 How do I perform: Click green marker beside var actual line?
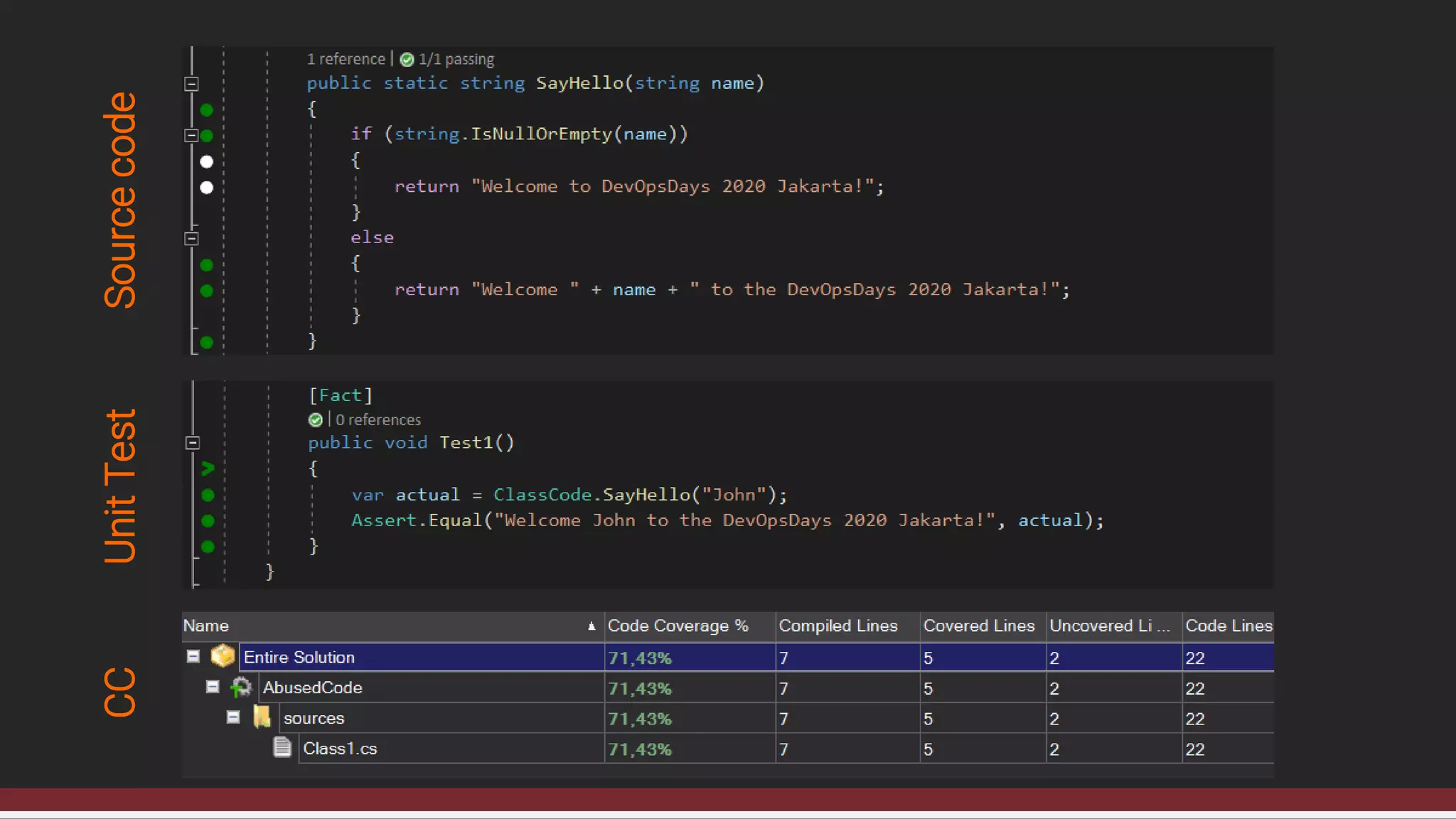tap(208, 495)
